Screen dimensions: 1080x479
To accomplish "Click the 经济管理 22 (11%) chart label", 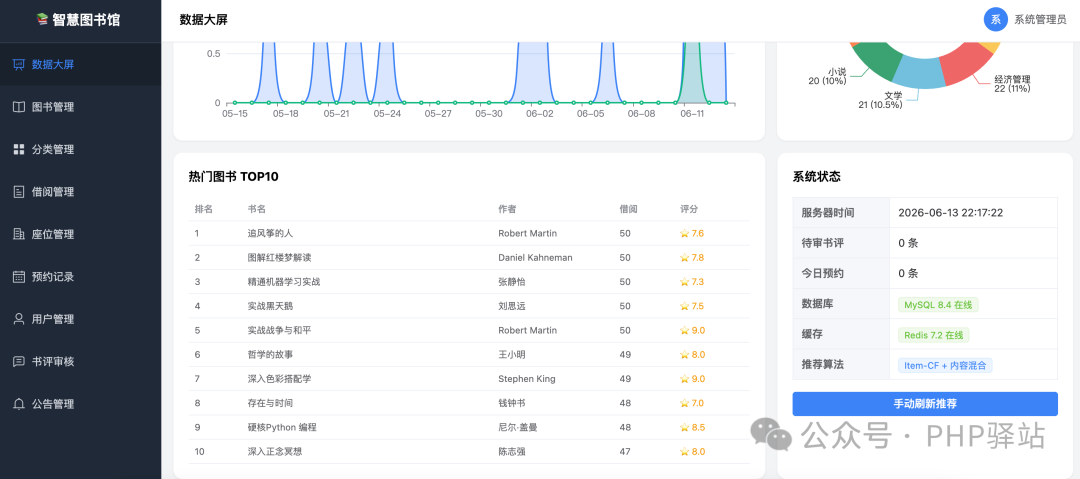I will [x=1012, y=83].
